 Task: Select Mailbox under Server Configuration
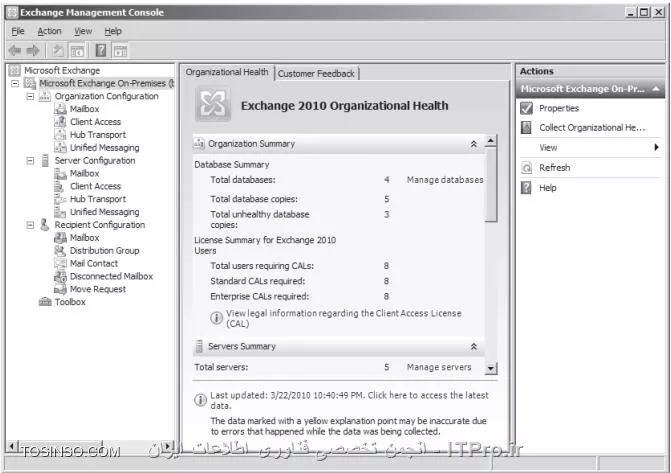click(84, 173)
